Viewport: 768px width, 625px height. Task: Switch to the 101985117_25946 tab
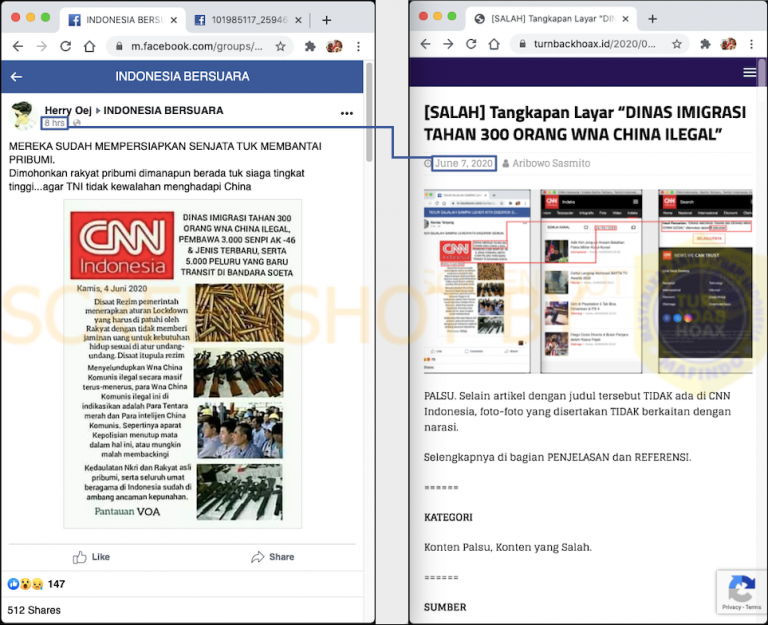pyautogui.click(x=249, y=20)
